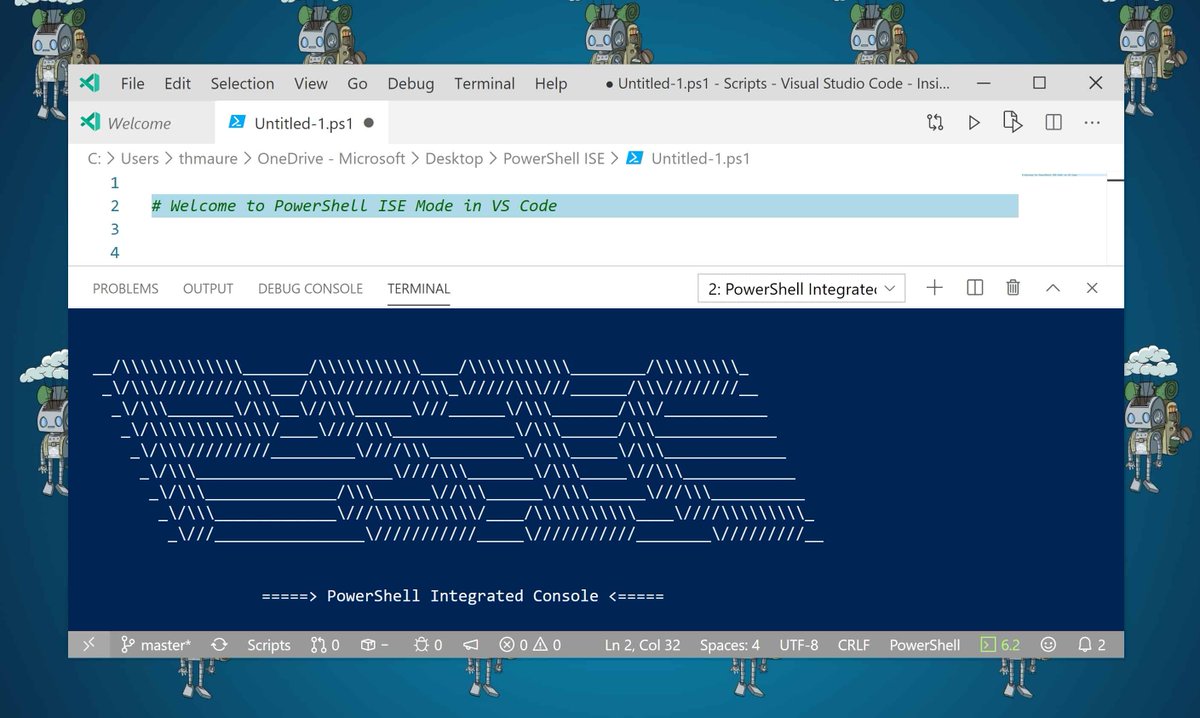1200x718 pixels.
Task: Click the smiley feedback icon
Action: pyautogui.click(x=1048, y=645)
